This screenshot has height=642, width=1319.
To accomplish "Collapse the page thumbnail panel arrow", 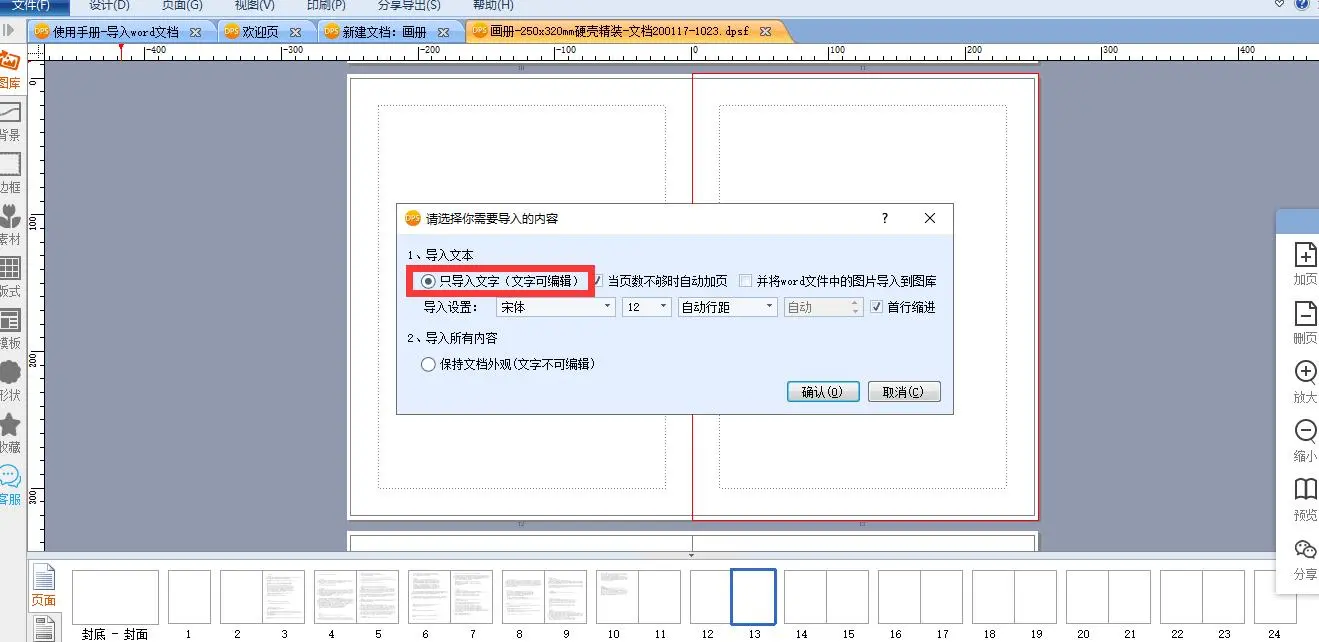I will pyautogui.click(x=691, y=554).
